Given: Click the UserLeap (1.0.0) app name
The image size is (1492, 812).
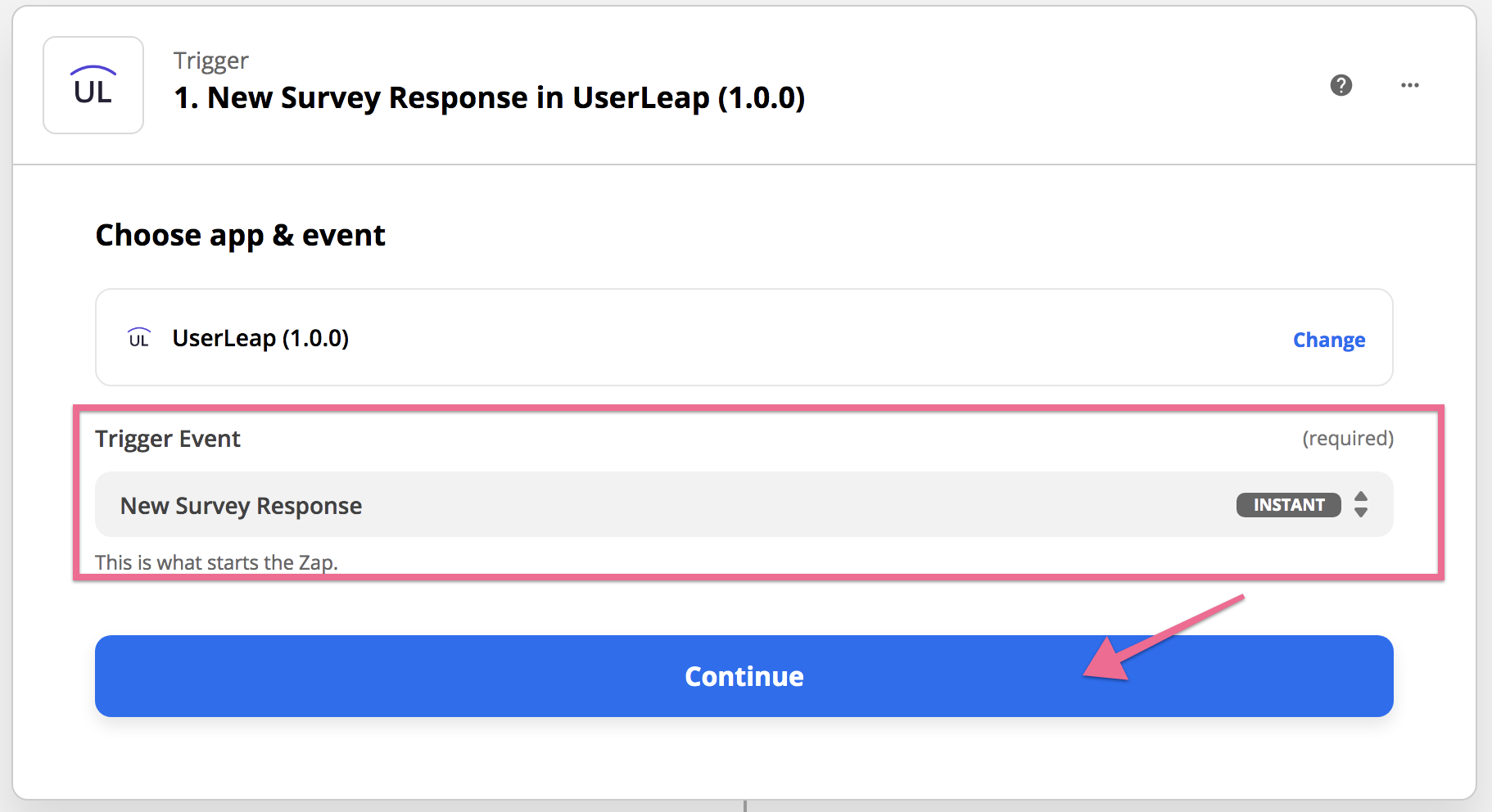Looking at the screenshot, I should [260, 338].
